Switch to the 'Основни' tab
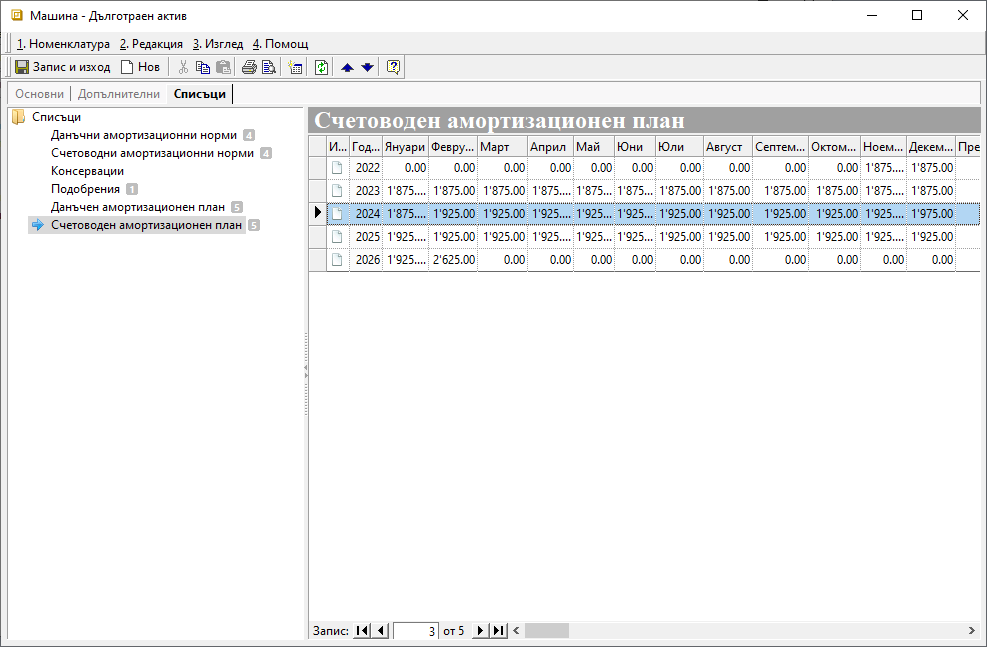Image resolution: width=987 pixels, height=647 pixels. 39,94
